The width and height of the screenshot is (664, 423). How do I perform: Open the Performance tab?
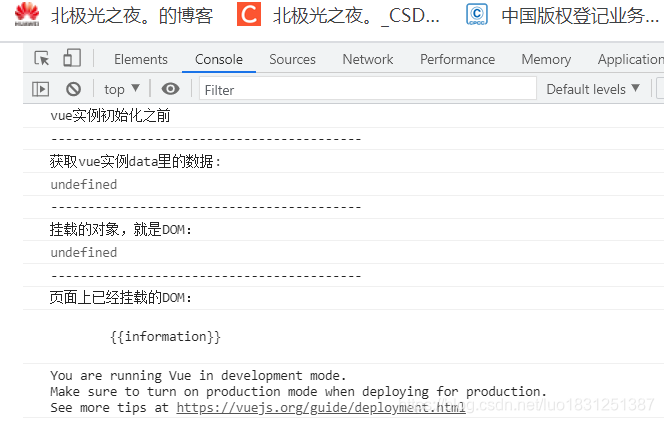[x=457, y=59]
